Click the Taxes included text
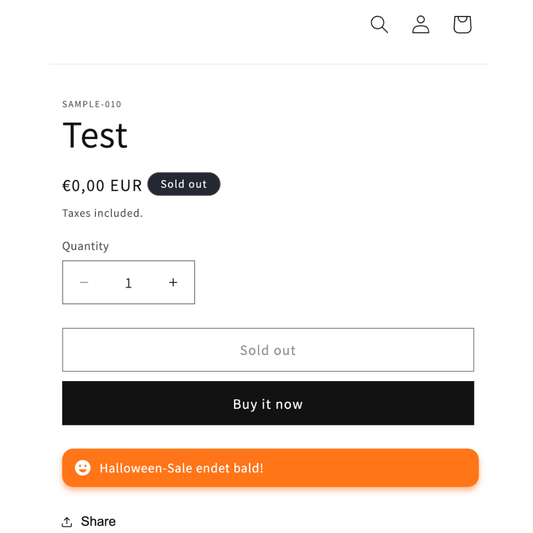The height and width of the screenshot is (533, 533). 102,213
